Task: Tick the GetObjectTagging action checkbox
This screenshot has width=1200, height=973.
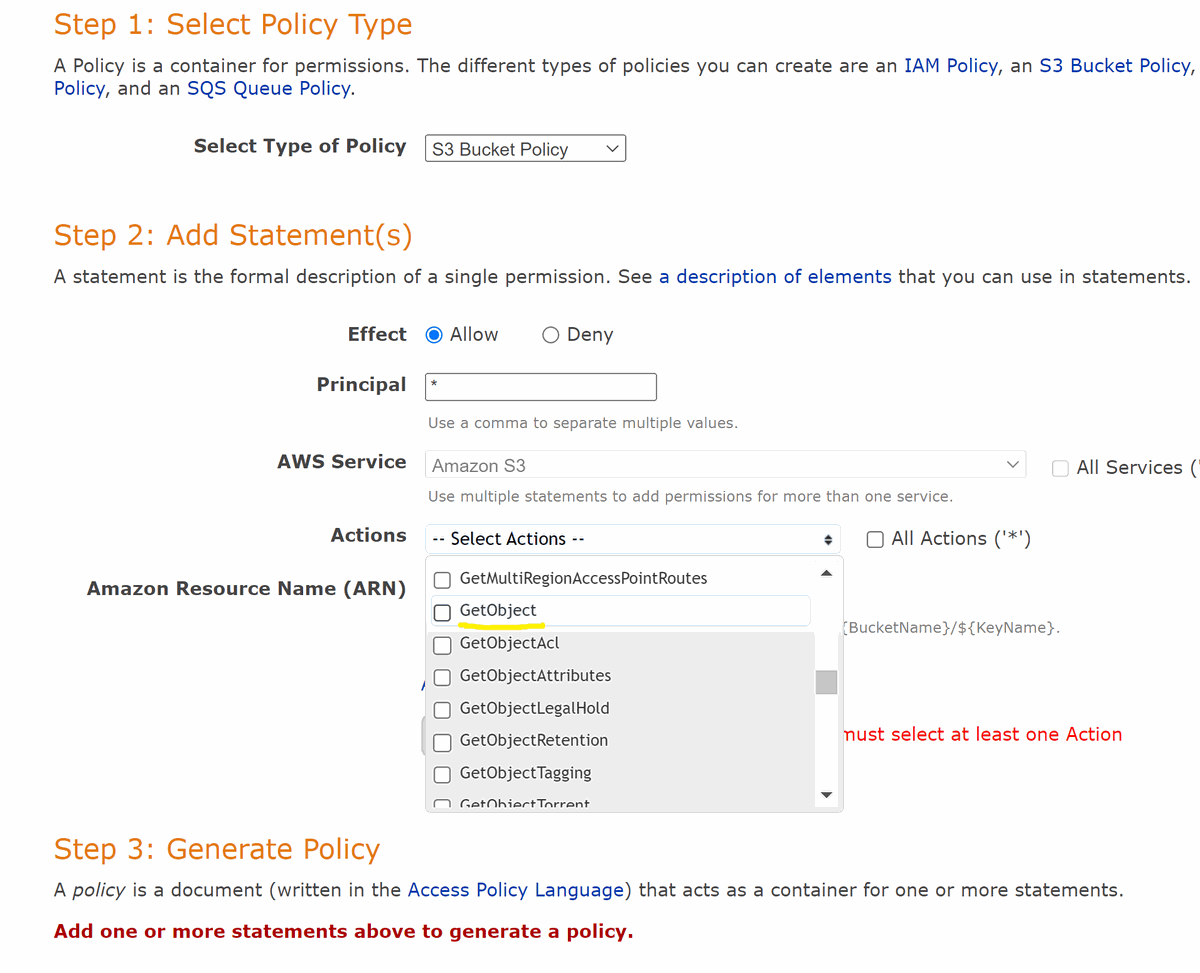Action: click(x=442, y=774)
